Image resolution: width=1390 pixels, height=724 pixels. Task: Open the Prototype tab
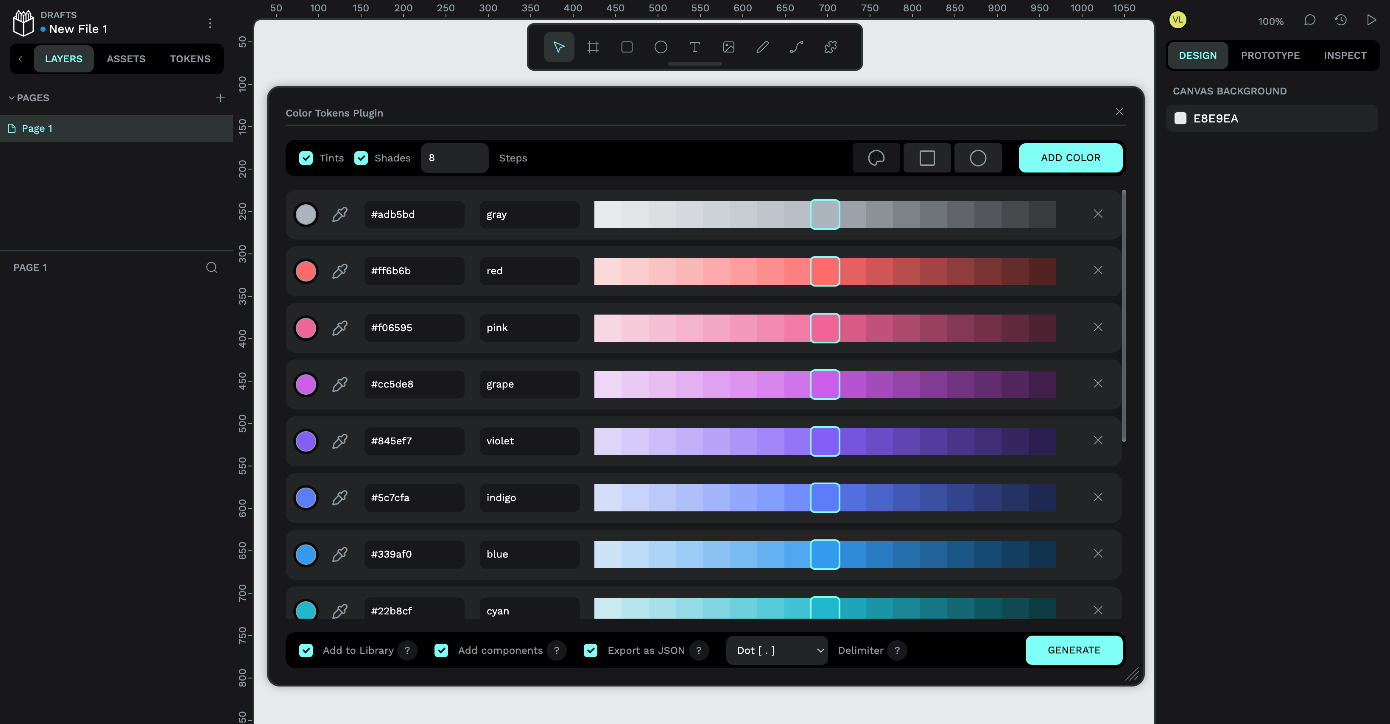coord(1270,56)
